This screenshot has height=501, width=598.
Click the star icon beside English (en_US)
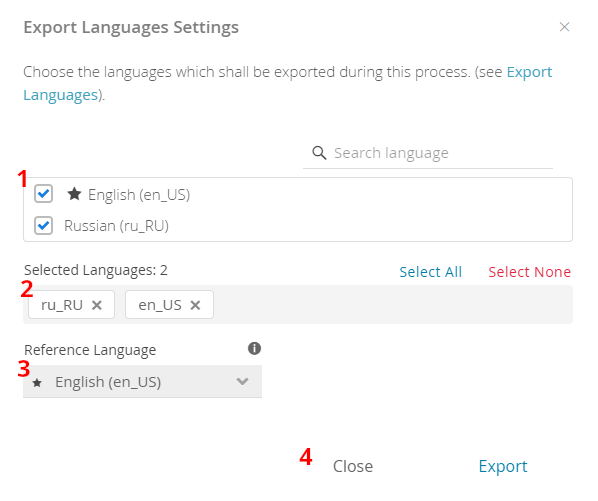click(74, 194)
